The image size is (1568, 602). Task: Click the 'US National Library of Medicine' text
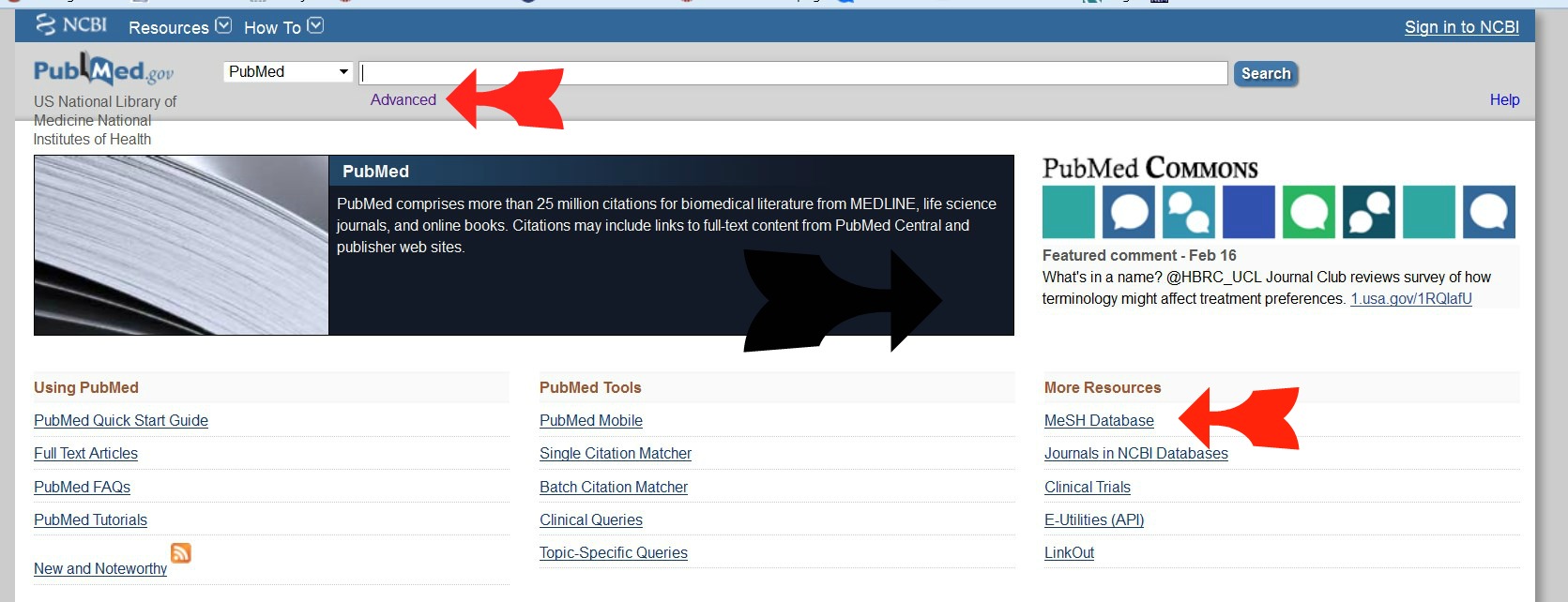pyautogui.click(x=105, y=111)
